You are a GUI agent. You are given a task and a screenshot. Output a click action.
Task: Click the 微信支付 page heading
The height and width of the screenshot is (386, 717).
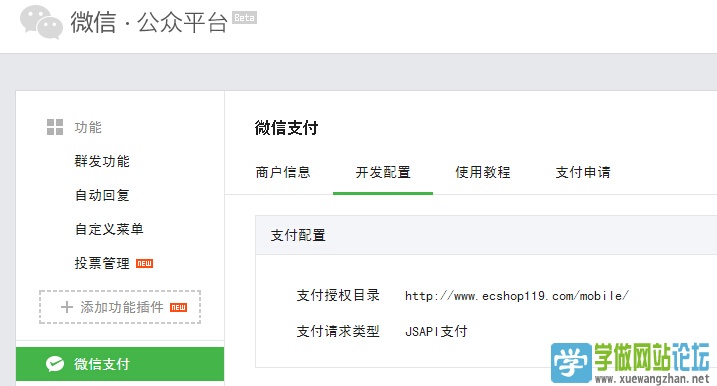(x=286, y=128)
